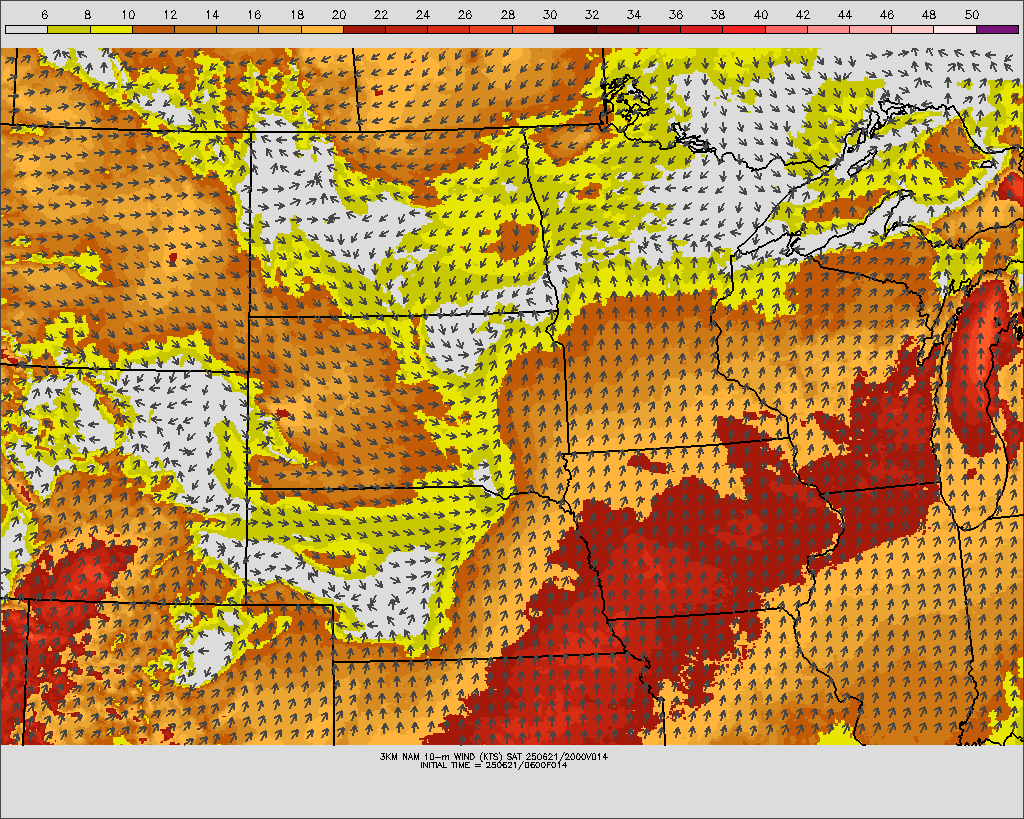
Task: Click the light orange swatch between 18 and 20
Action: [322, 29]
